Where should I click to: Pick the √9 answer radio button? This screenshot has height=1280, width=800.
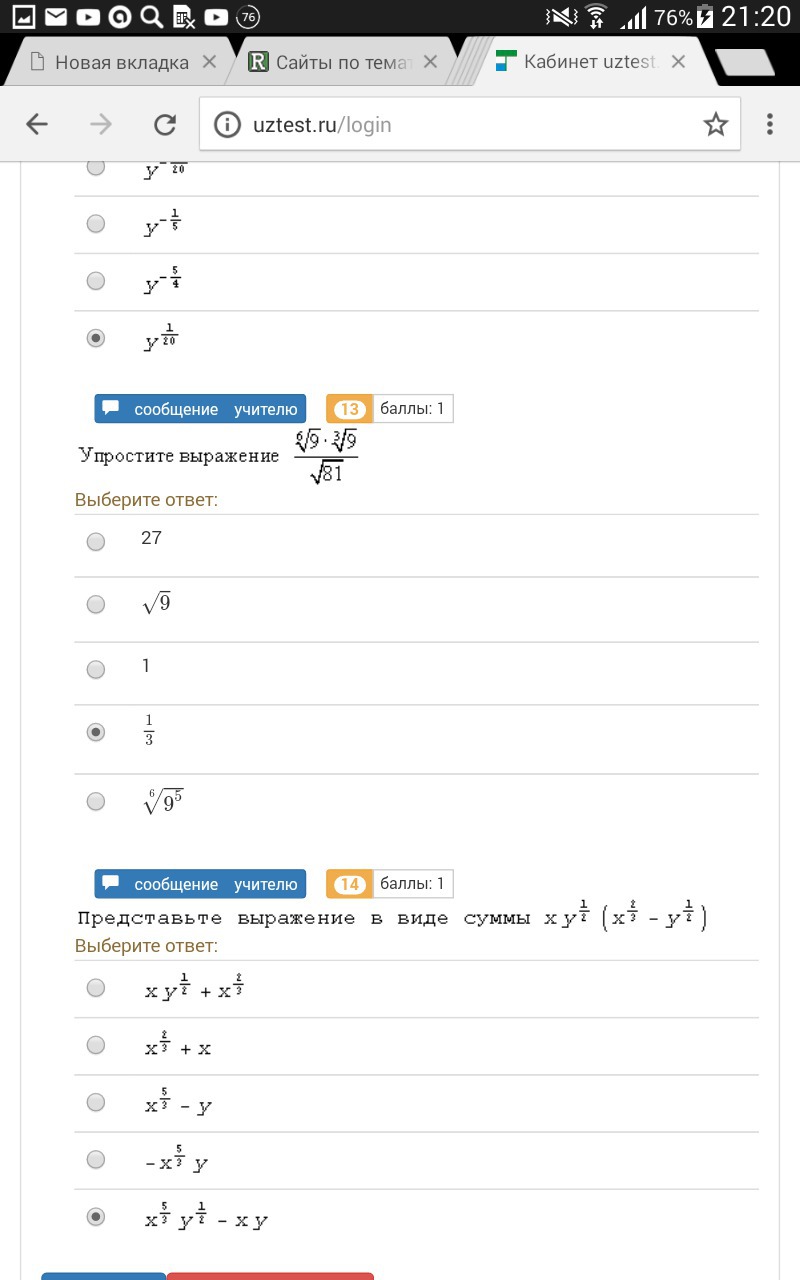(96, 604)
